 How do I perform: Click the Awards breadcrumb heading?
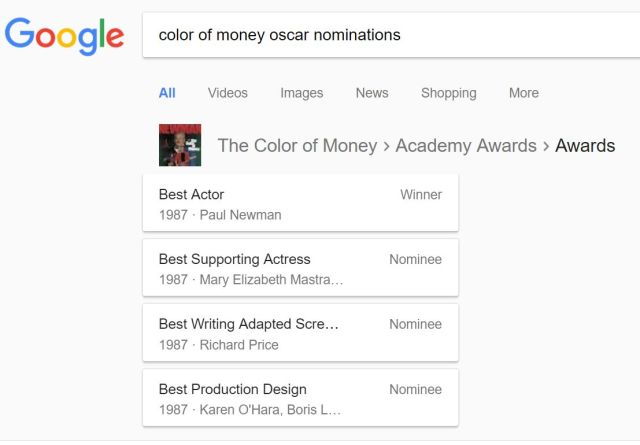[x=585, y=146]
